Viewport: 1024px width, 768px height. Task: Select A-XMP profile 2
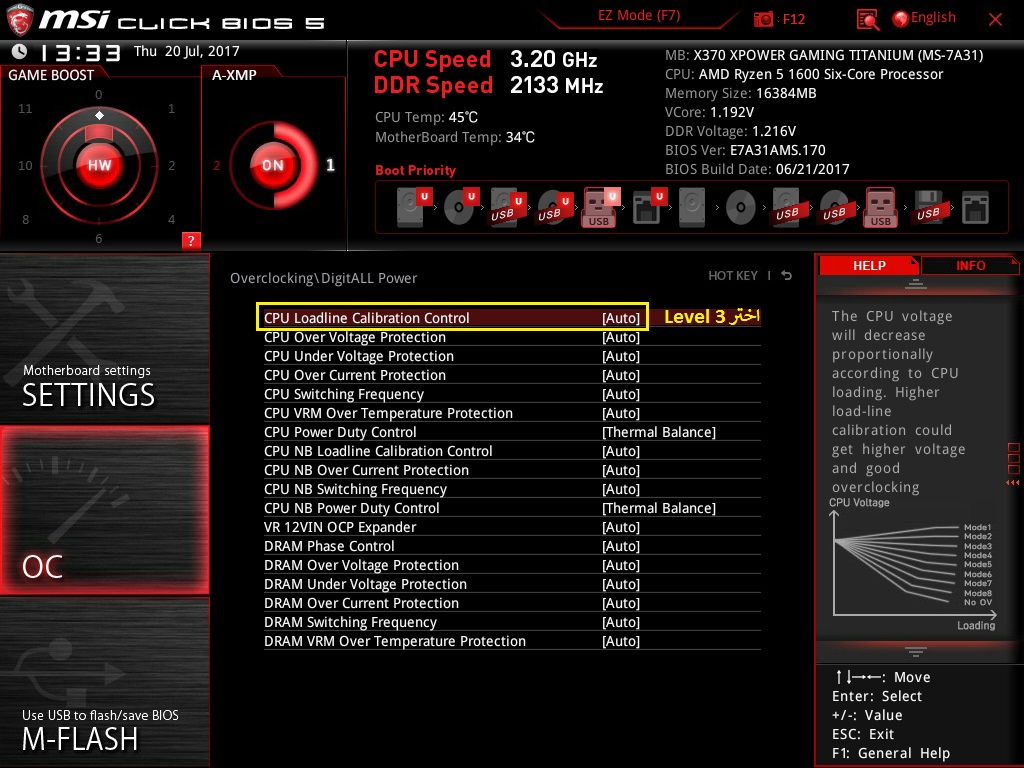coord(216,166)
